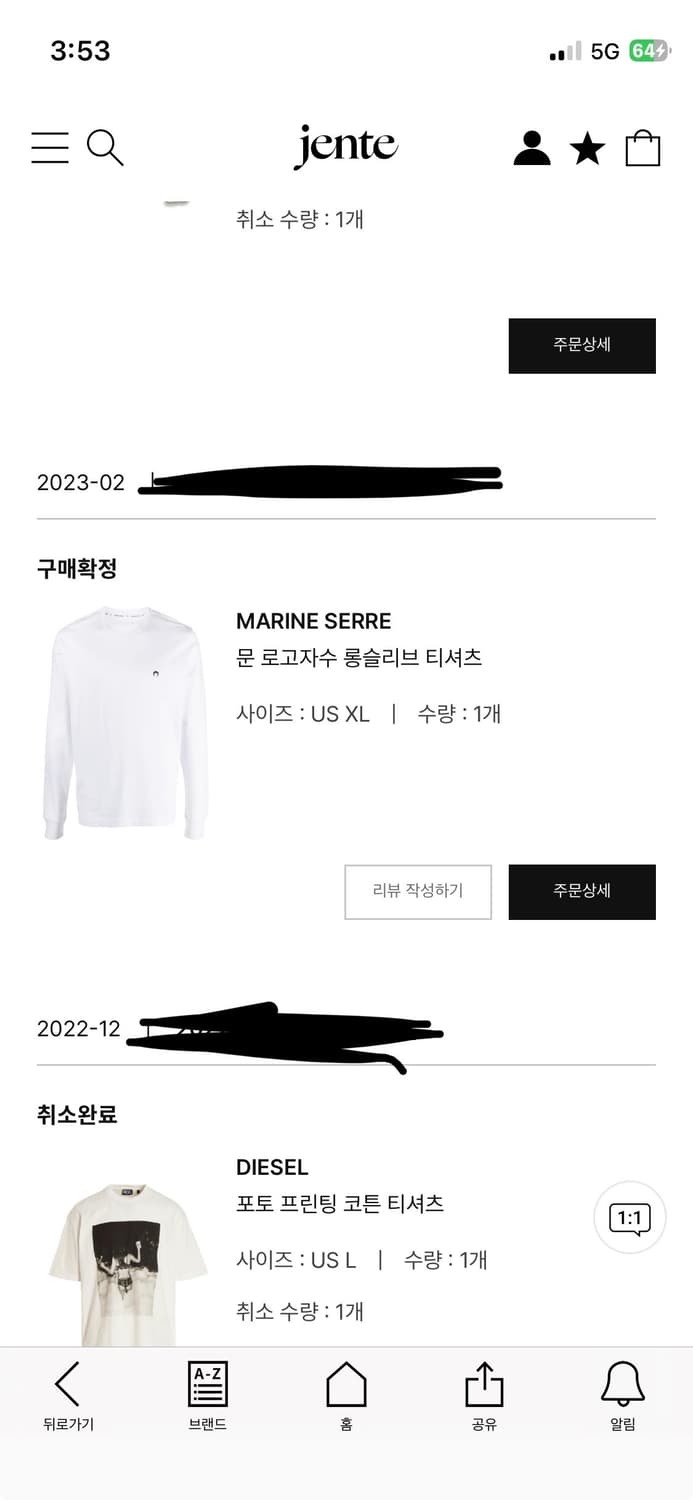Open my account profile
Viewport: 693px width, 1500px height.
[x=531, y=147]
